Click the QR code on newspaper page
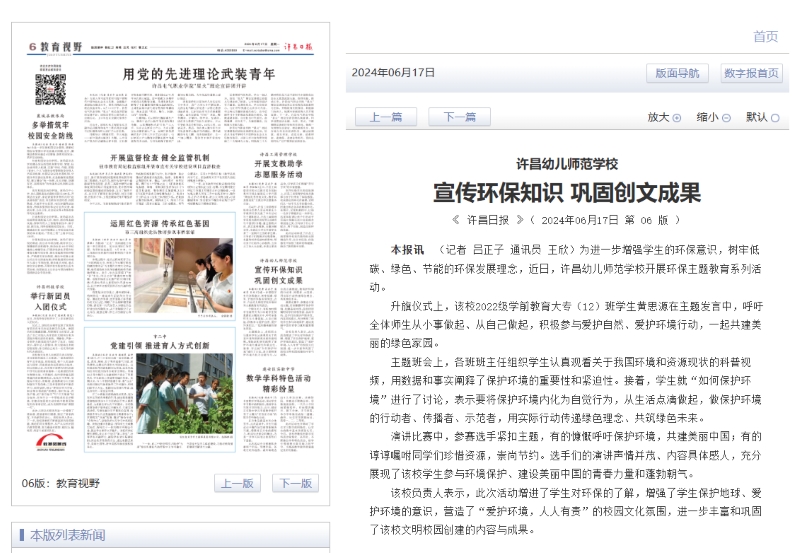This screenshot has height=553, width=800. pos(50,89)
